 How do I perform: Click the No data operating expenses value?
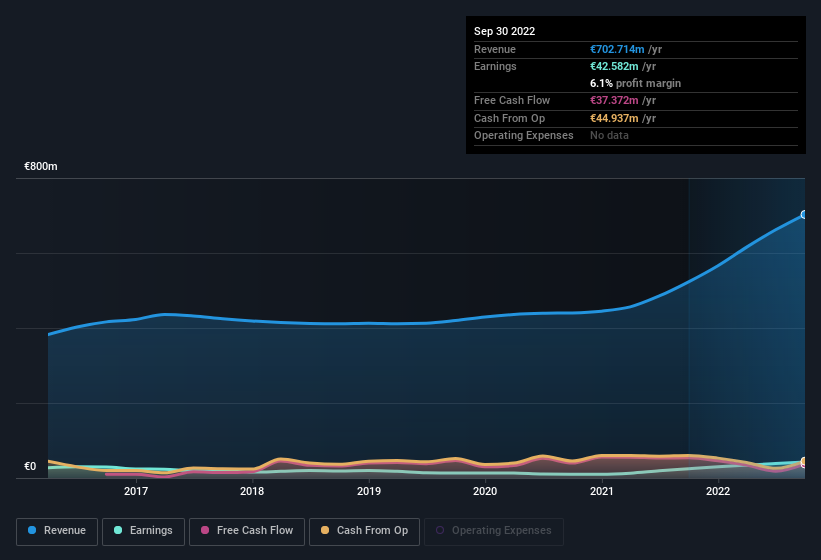point(609,136)
